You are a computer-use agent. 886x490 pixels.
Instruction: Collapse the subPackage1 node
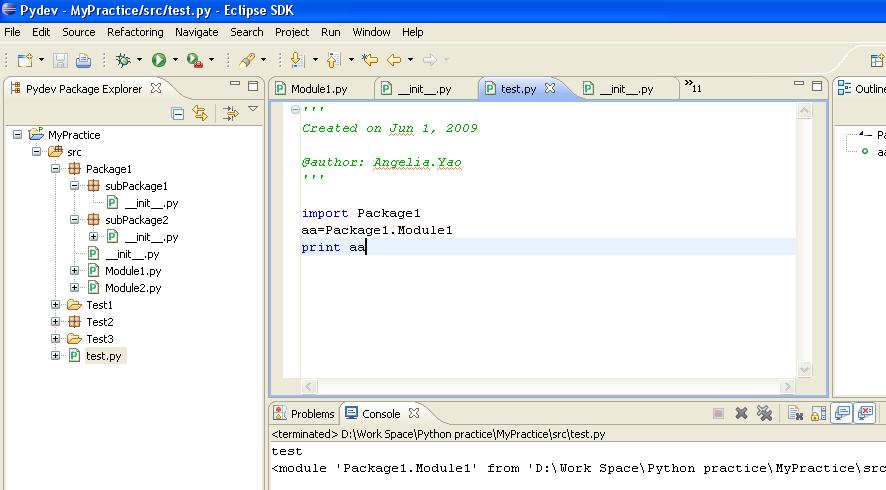(74, 185)
